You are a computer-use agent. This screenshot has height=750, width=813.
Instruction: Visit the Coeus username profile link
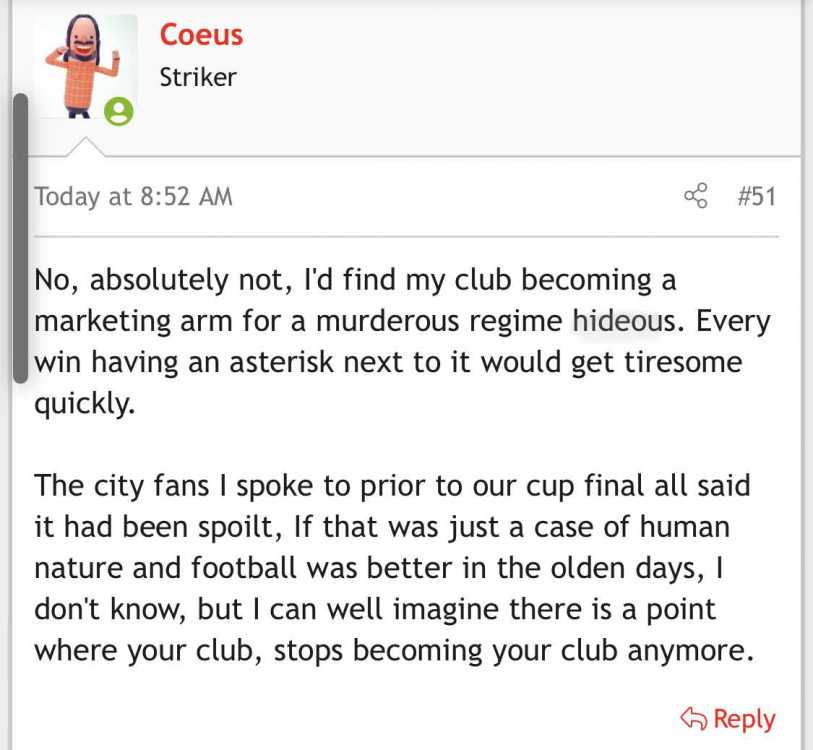tap(201, 35)
